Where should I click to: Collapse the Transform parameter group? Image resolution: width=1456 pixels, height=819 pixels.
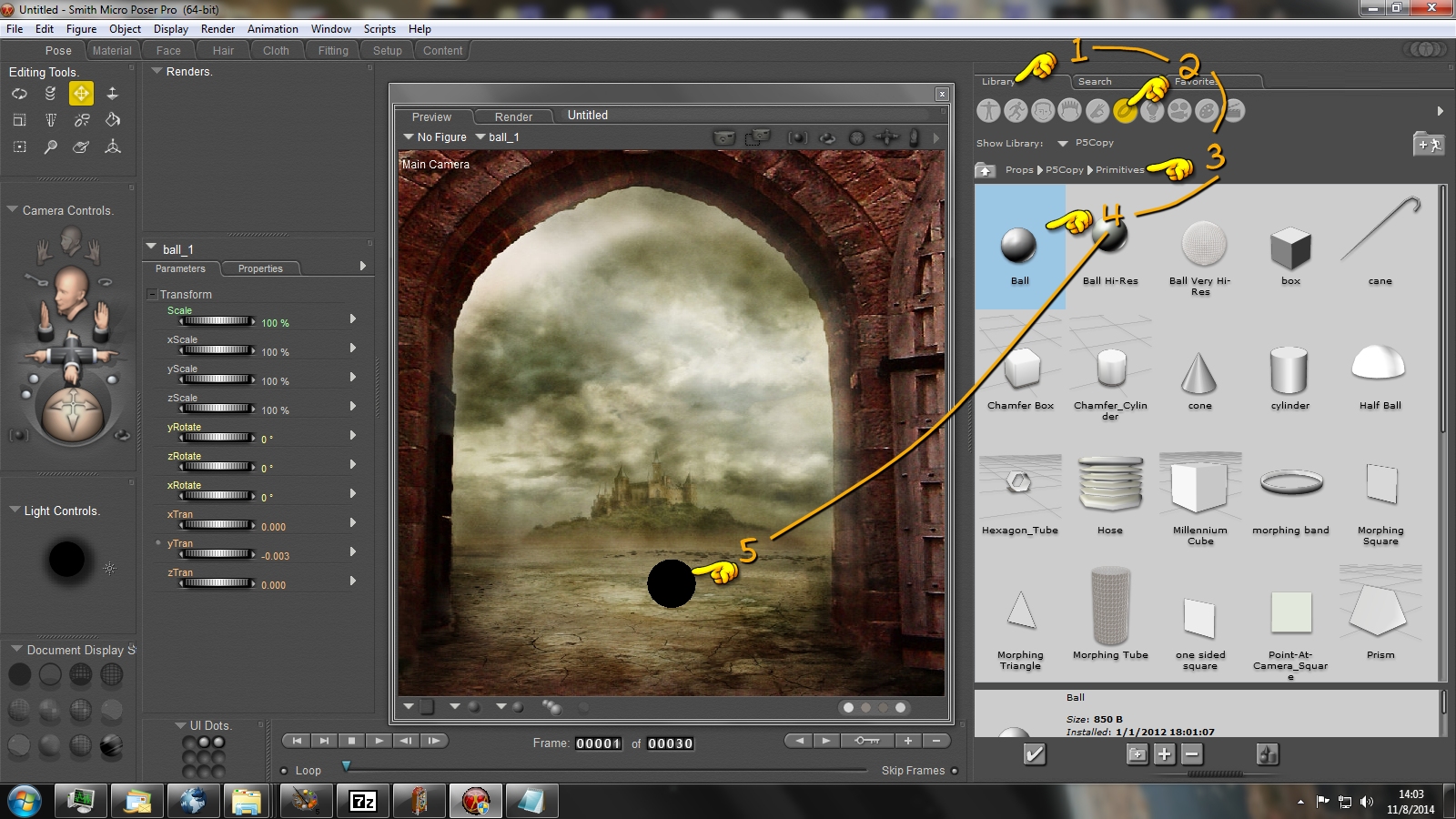click(152, 295)
